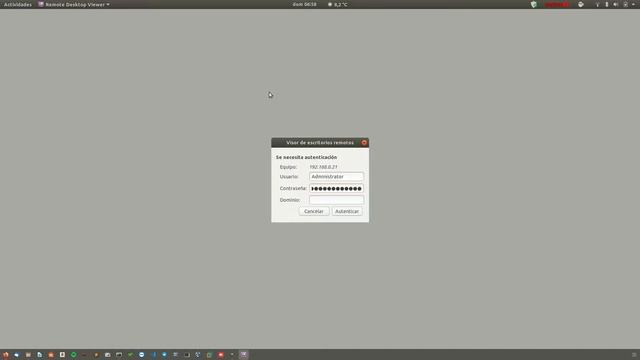The height and width of the screenshot is (360, 640).
Task: Open the green checkmark dock icon
Action: 130,355
